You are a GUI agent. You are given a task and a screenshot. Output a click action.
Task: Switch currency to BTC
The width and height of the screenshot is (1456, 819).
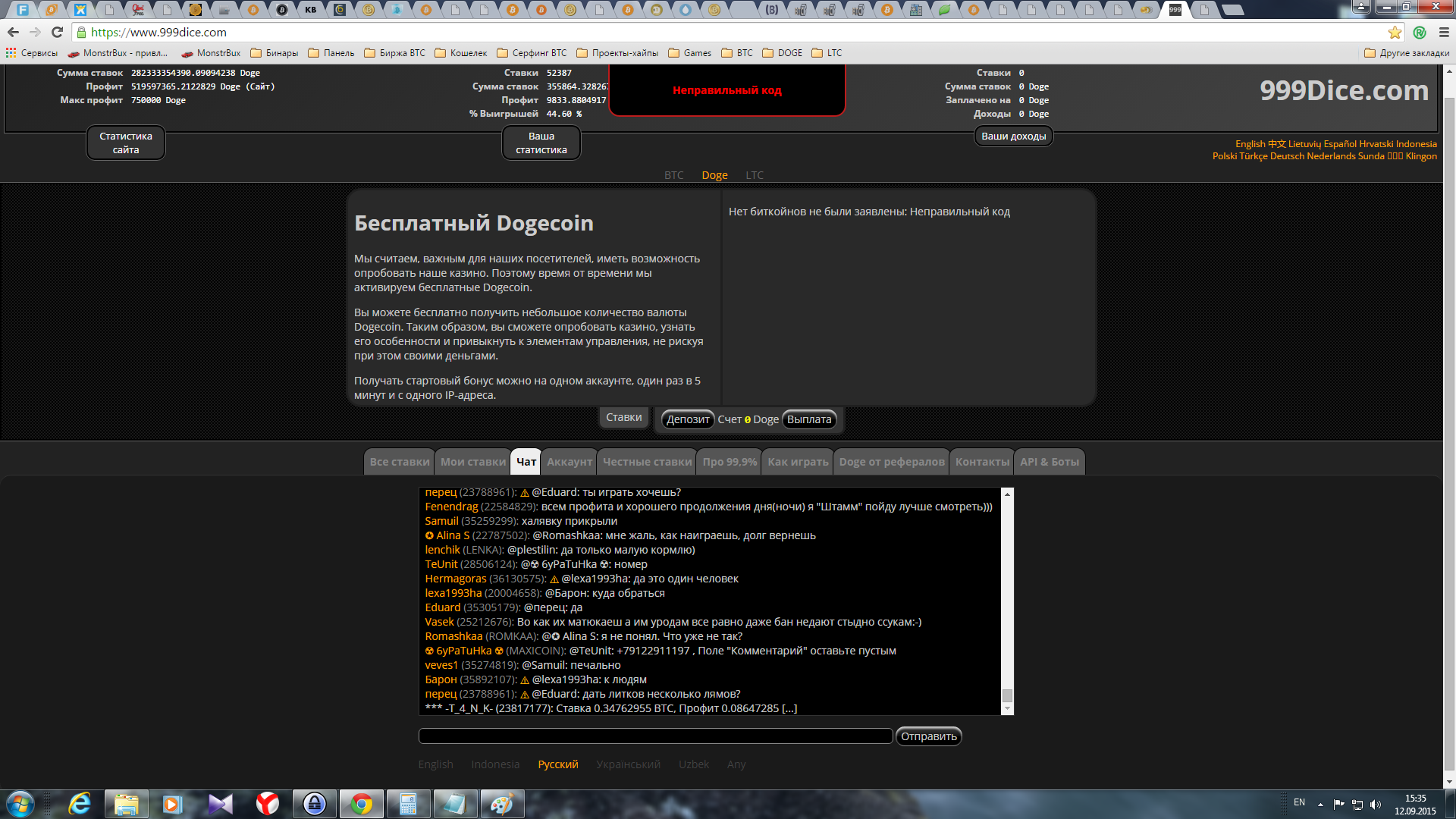673,175
